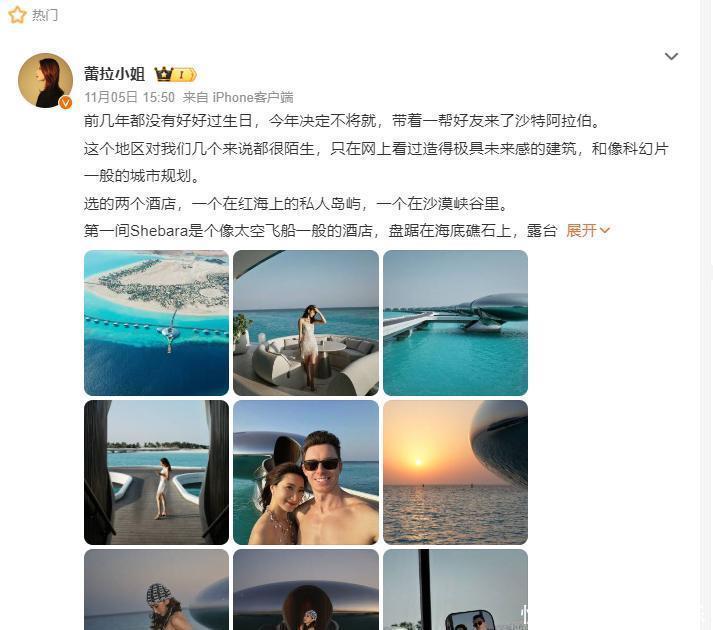Image resolution: width=713 pixels, height=630 pixels.
Task: Open the overwater pod villa photo
Action: tap(456, 323)
